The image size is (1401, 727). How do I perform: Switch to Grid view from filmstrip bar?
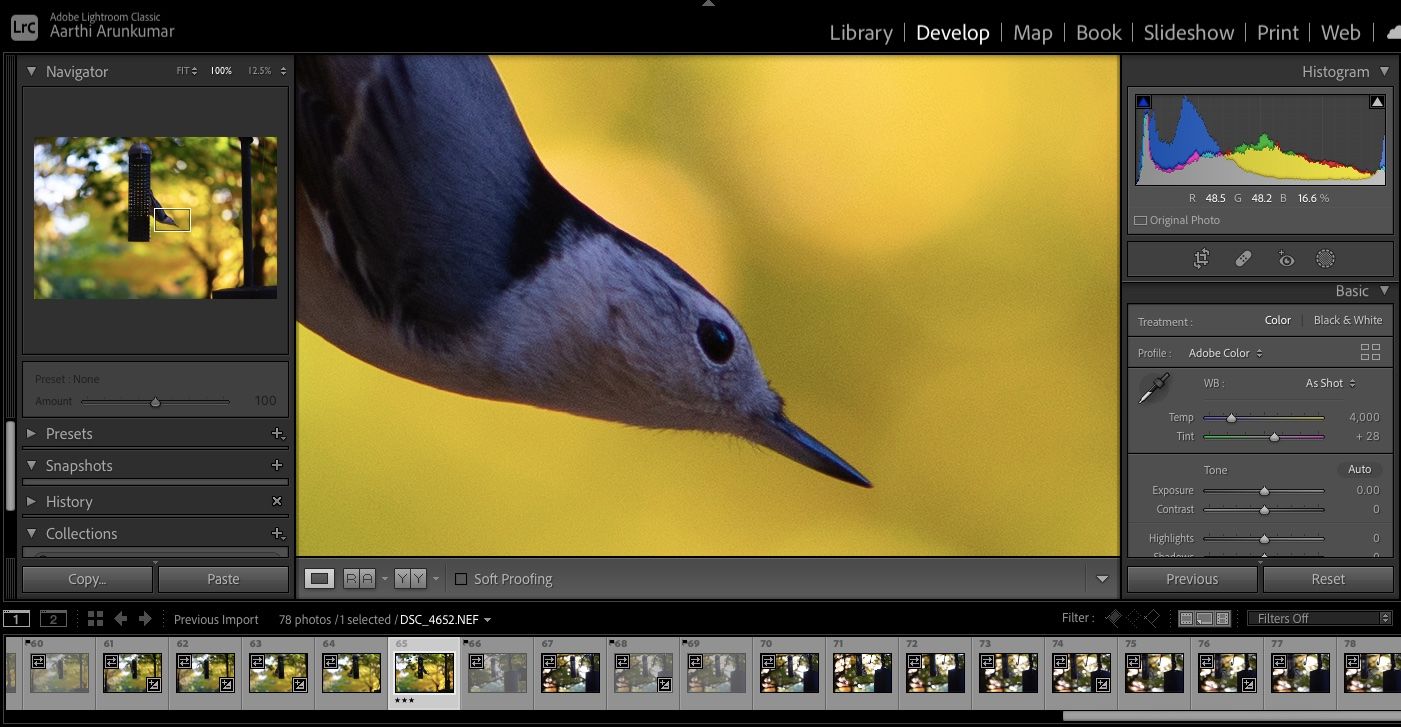(95, 619)
